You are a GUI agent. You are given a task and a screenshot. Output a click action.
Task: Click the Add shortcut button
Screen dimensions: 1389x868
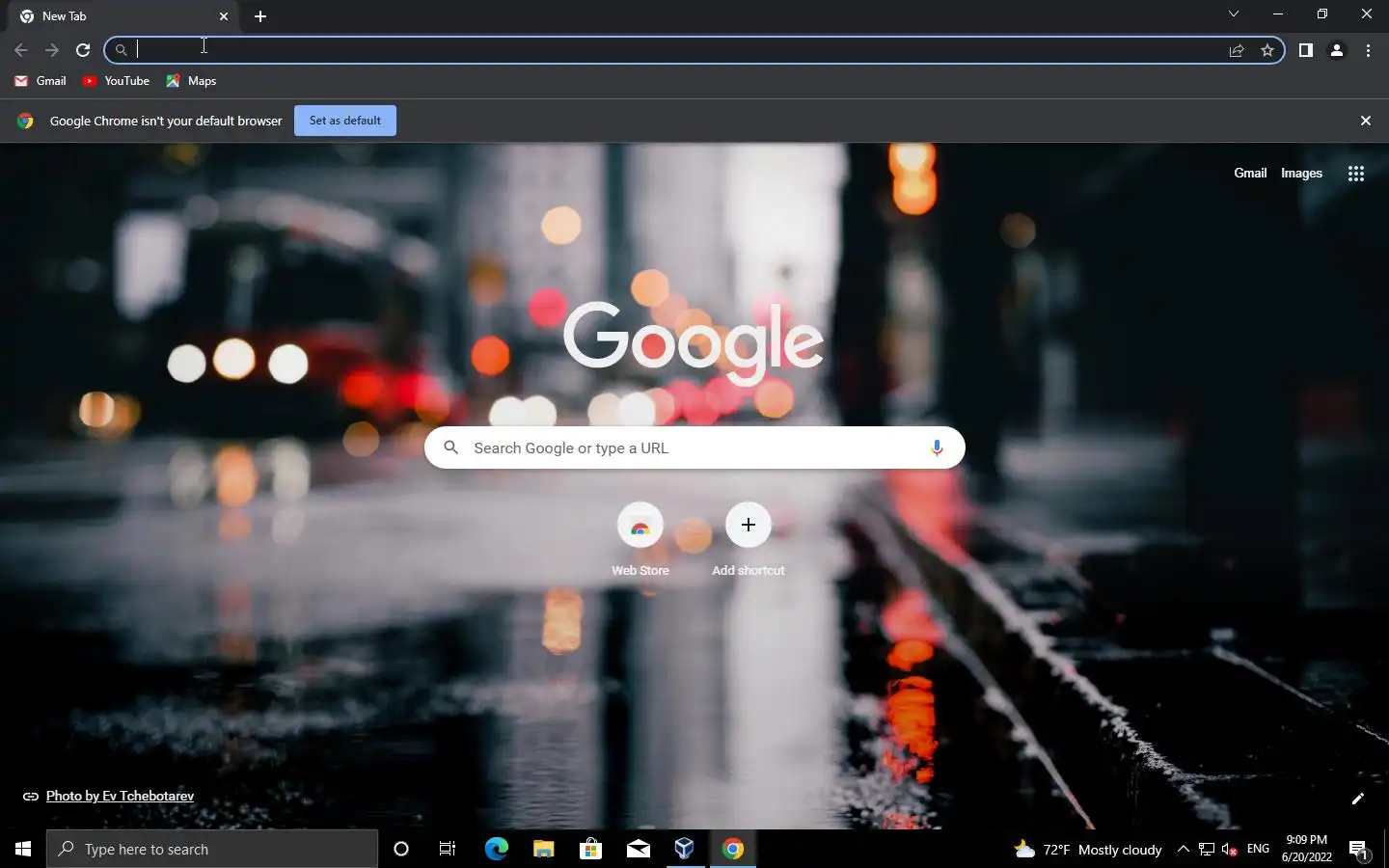[749, 539]
